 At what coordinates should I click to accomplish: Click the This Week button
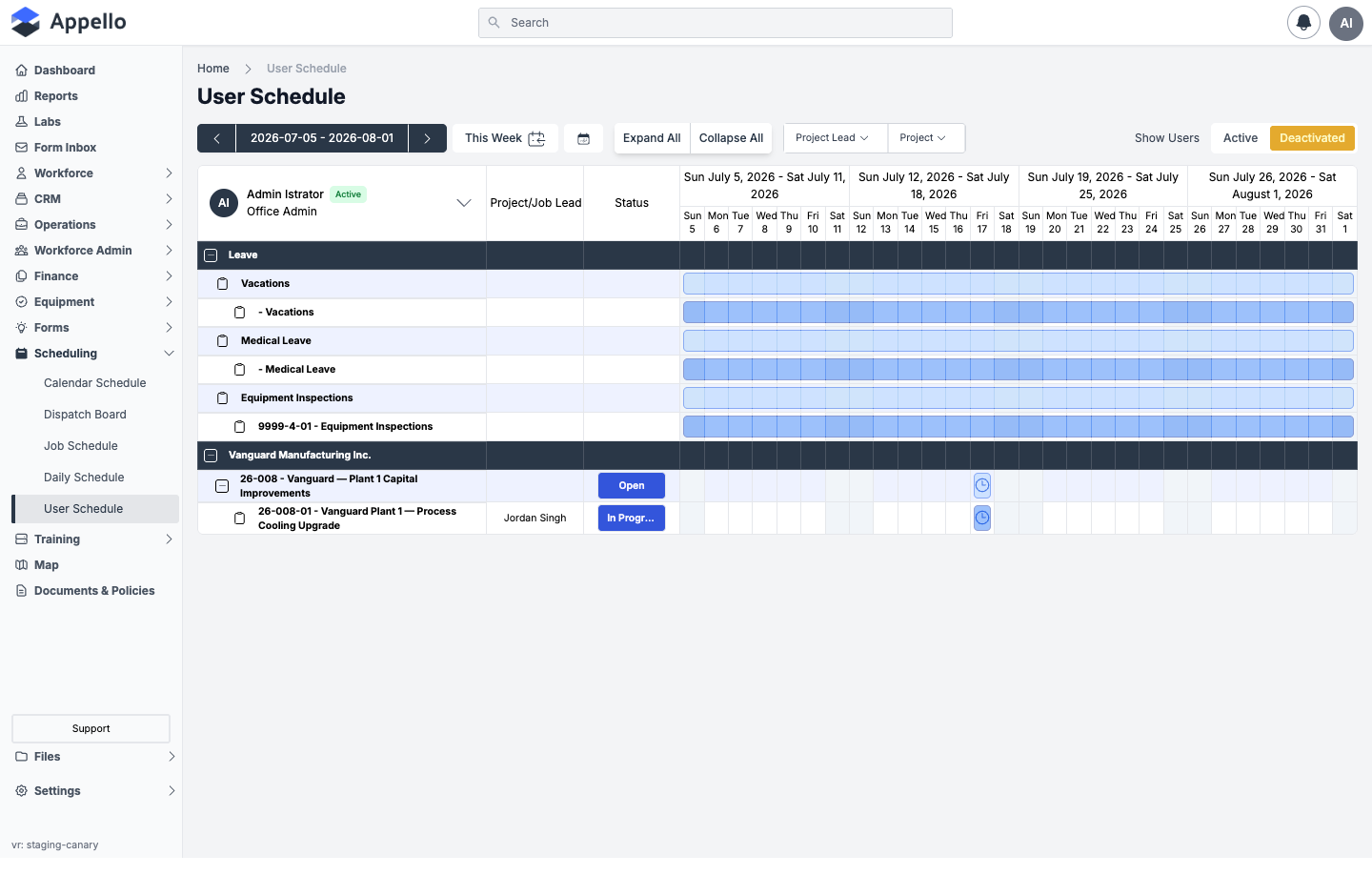[505, 138]
